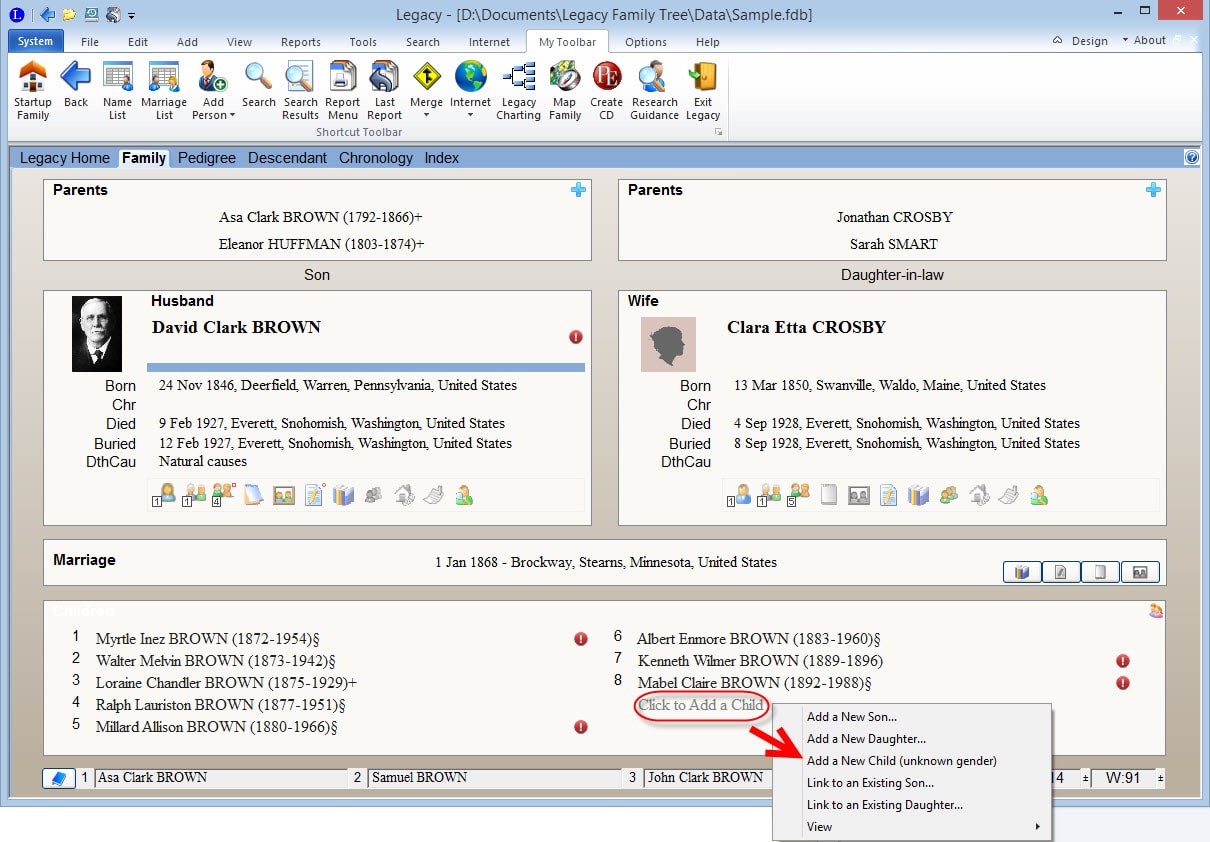This screenshot has width=1210, height=842.
Task: Select father Asa Clark BROWN (1792-1866)
Action: click(x=320, y=217)
